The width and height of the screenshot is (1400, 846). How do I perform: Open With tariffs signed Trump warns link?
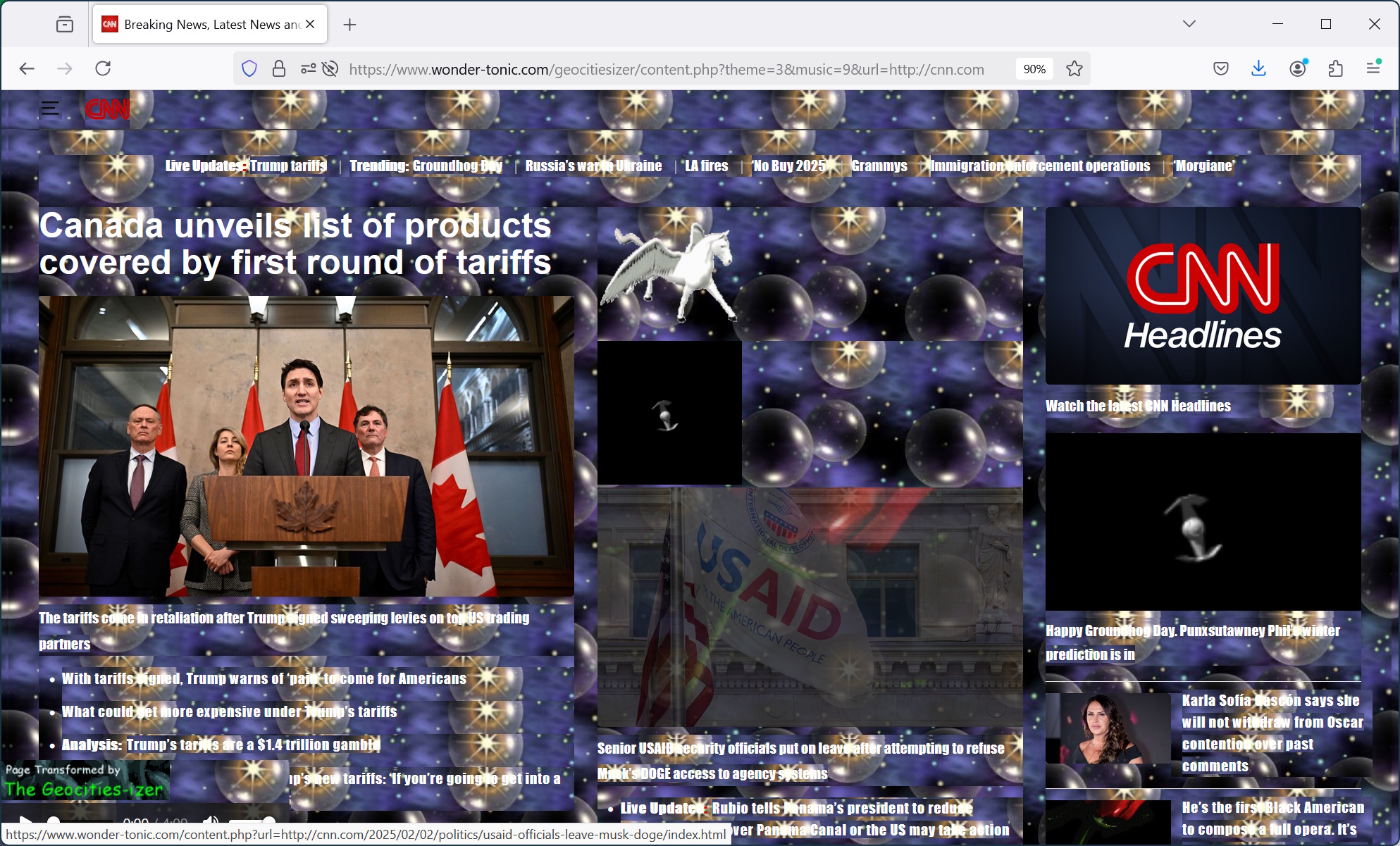264,679
